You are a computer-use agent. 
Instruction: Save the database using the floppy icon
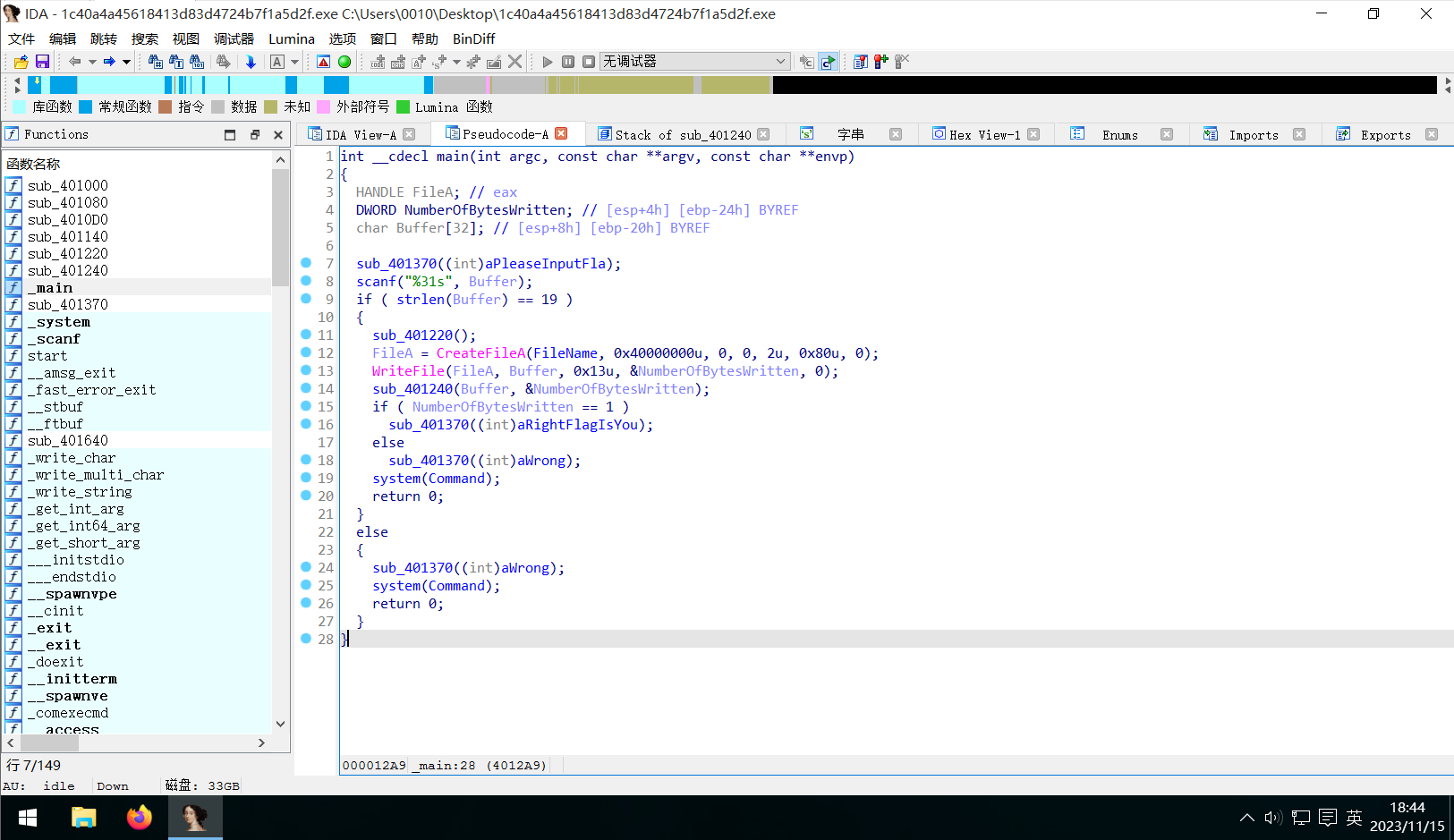coord(42,62)
